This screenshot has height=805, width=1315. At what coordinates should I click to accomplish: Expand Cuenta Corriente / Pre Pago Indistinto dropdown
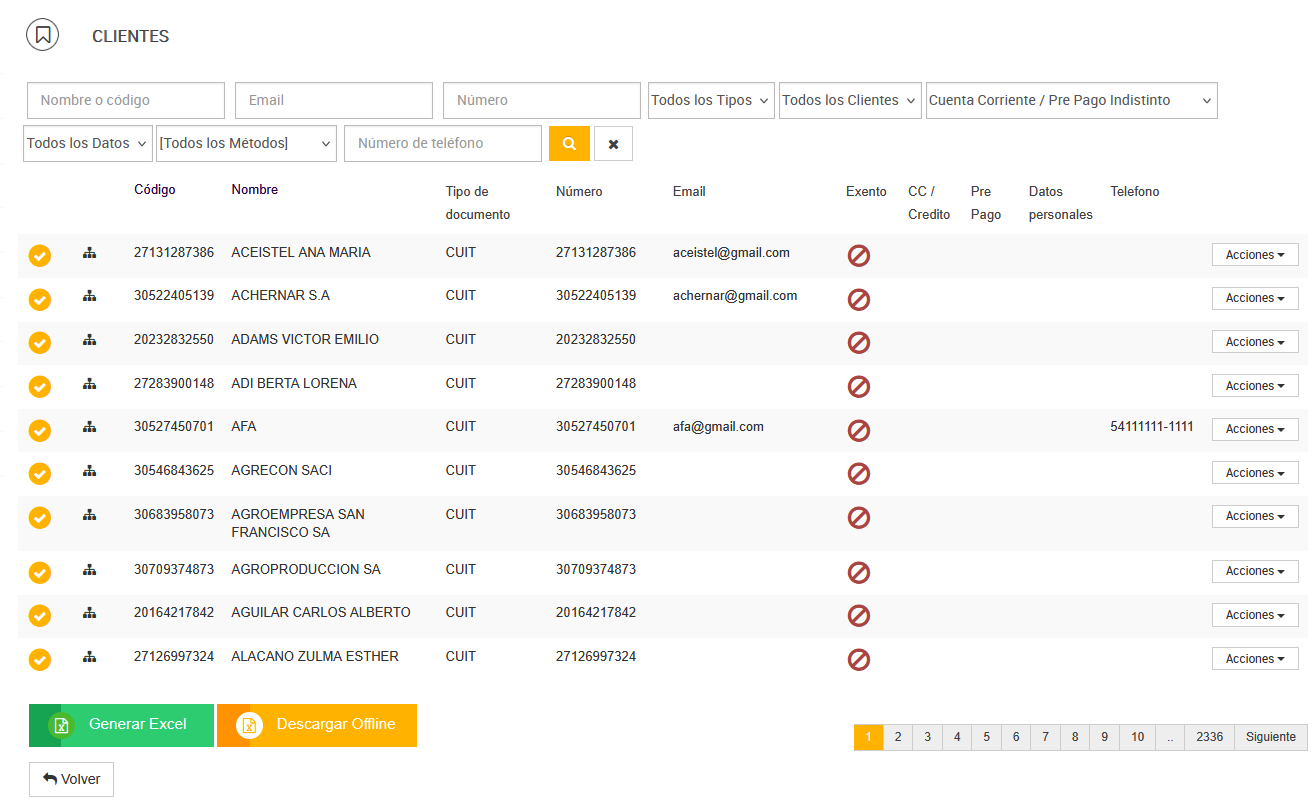[x=1071, y=100]
